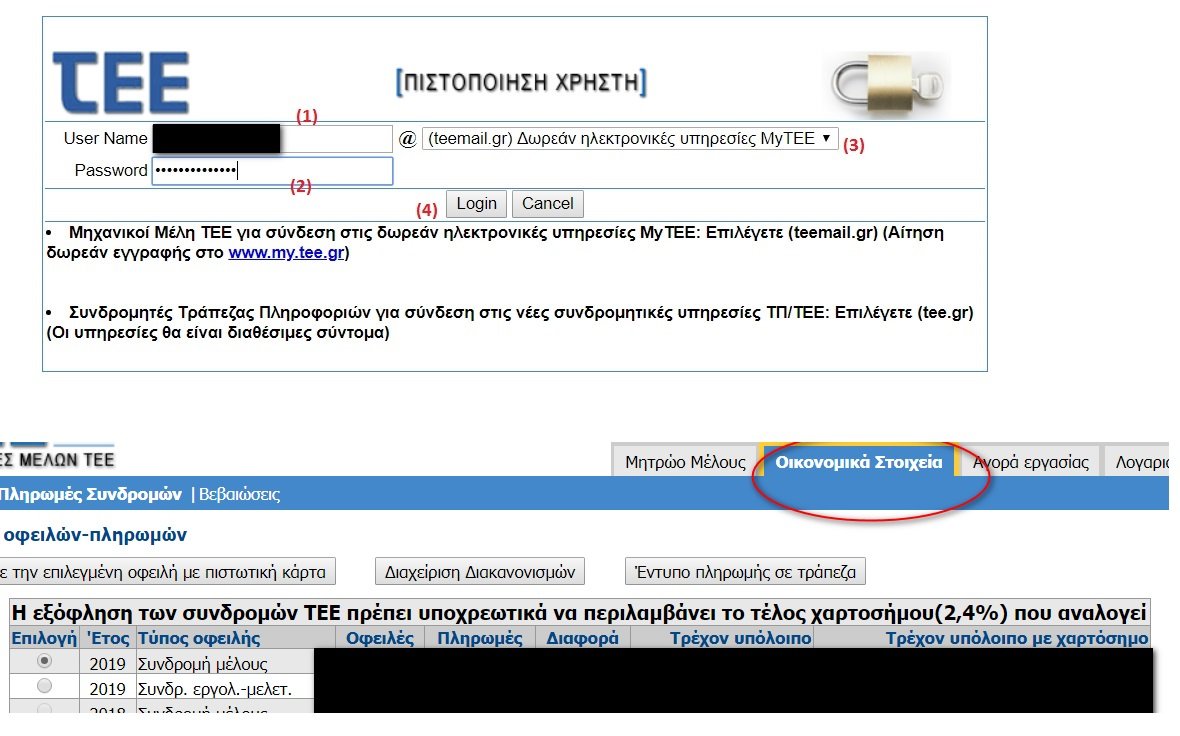
Task: Select radio for 2019 Συνδρ. εργολ.-μελετ.
Action: 44,686
